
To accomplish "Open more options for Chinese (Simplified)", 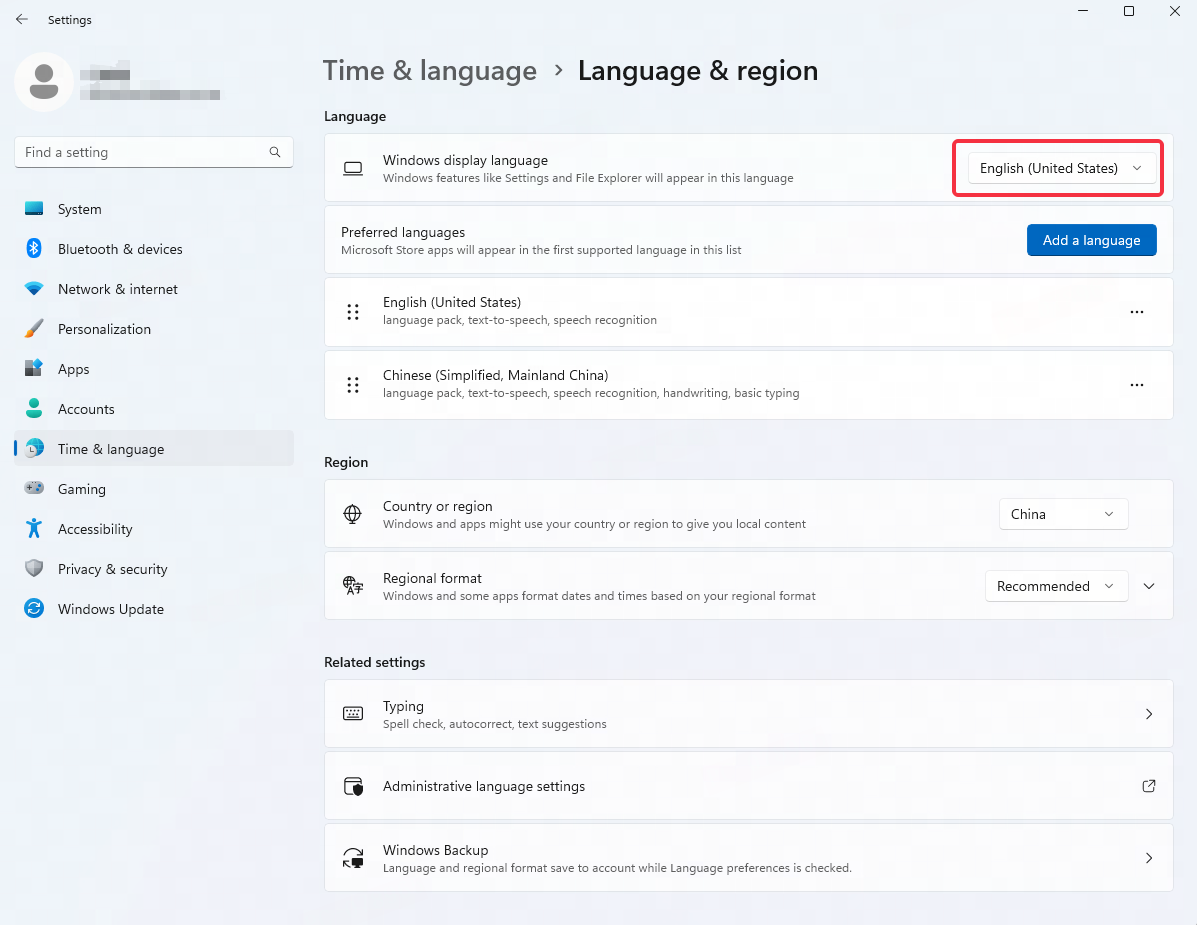I will [1136, 385].
